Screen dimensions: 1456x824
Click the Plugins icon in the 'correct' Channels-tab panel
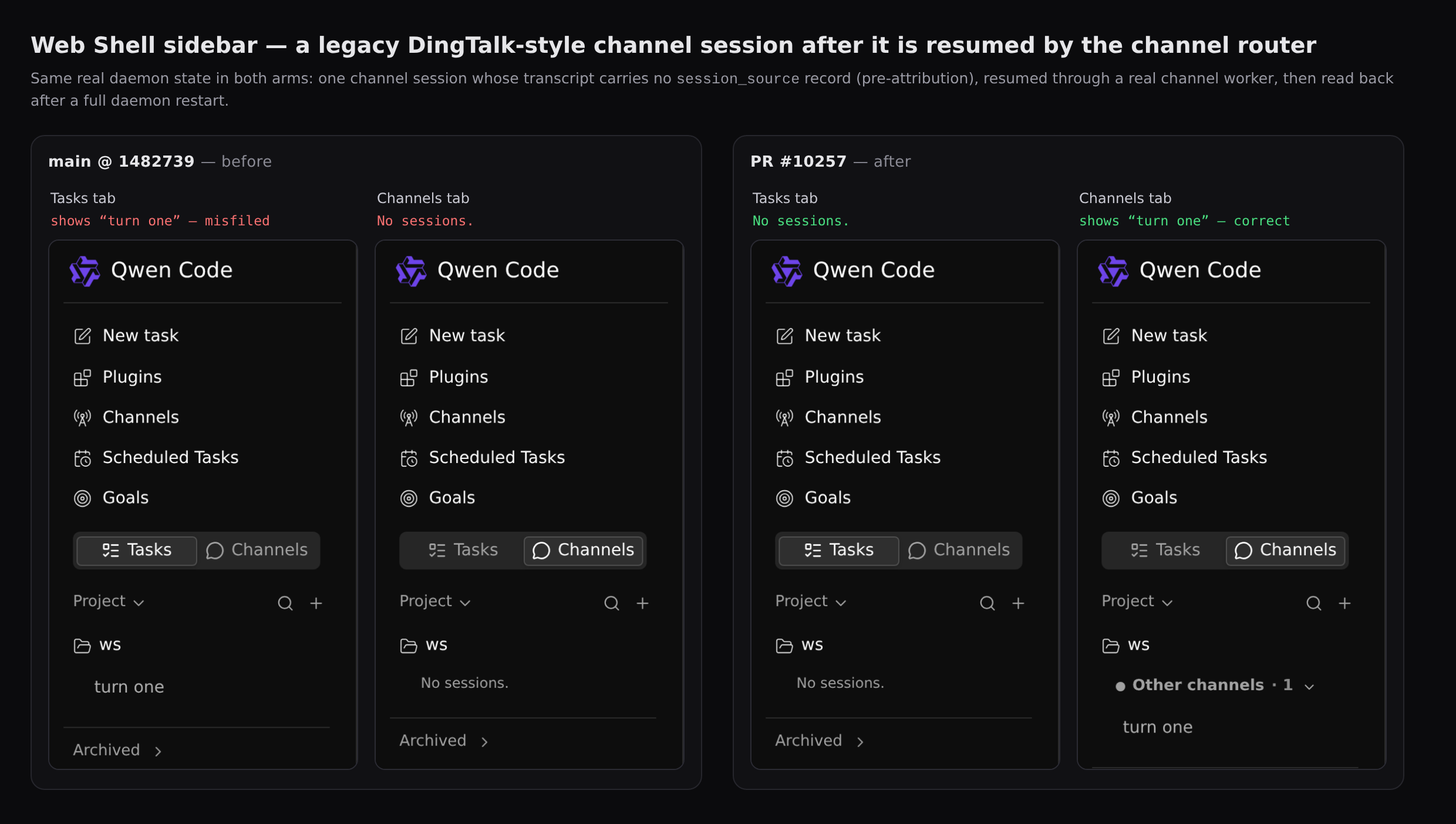(x=1111, y=377)
